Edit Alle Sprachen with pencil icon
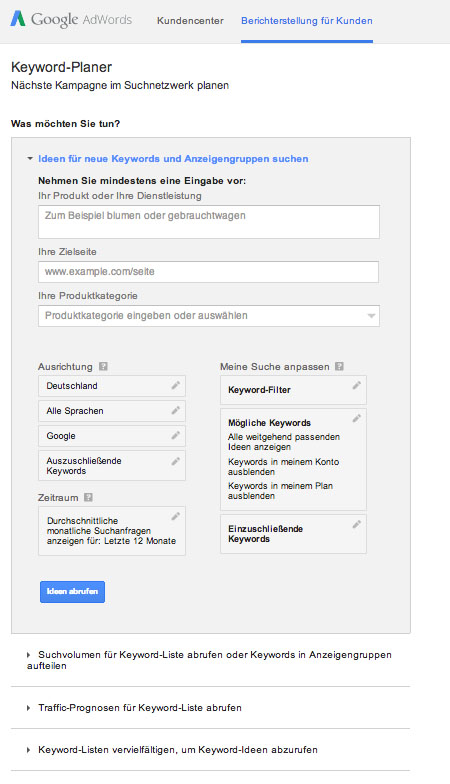Image resolution: width=450 pixels, height=784 pixels. click(x=176, y=410)
